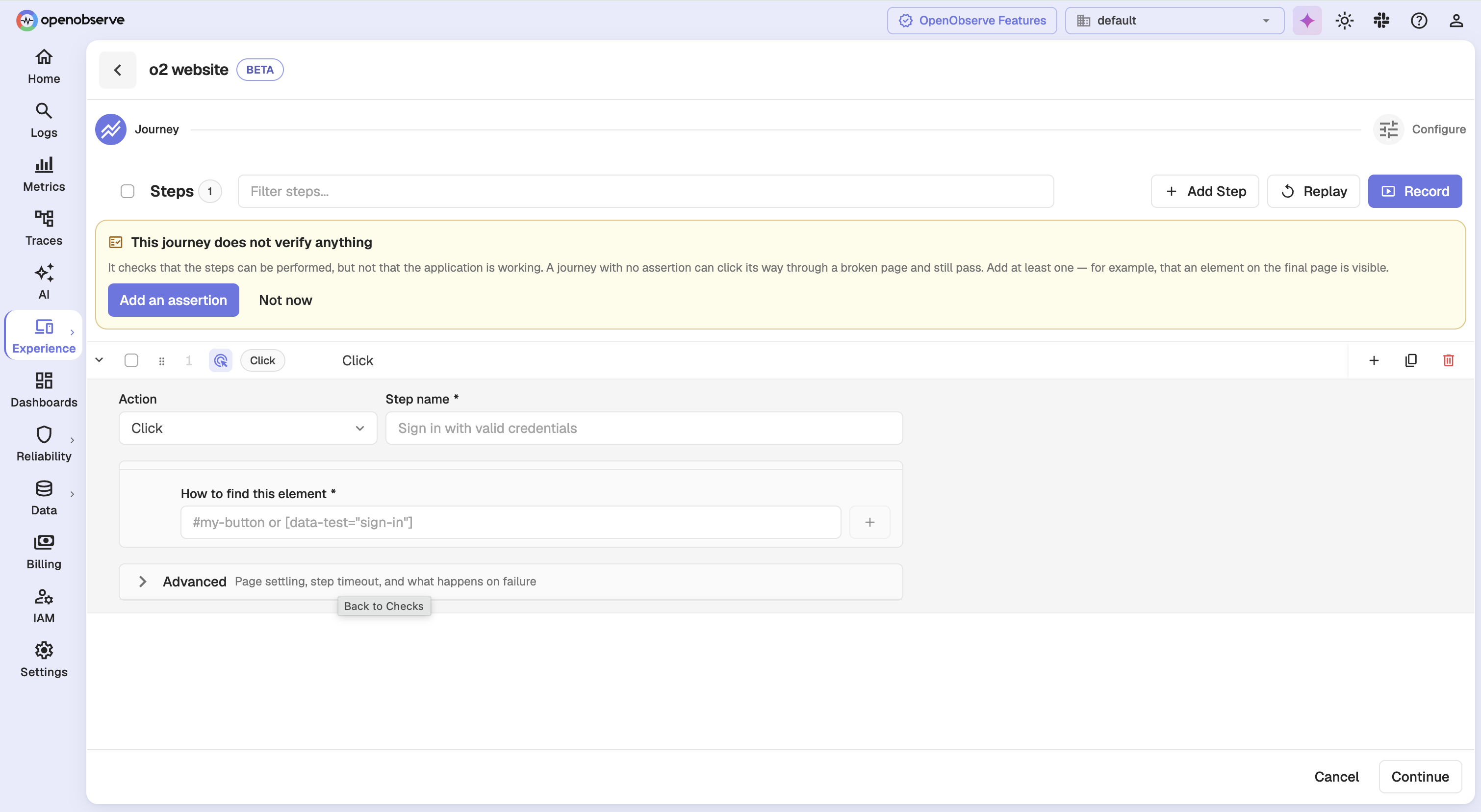Grab the drag handle of step 1

[161, 361]
